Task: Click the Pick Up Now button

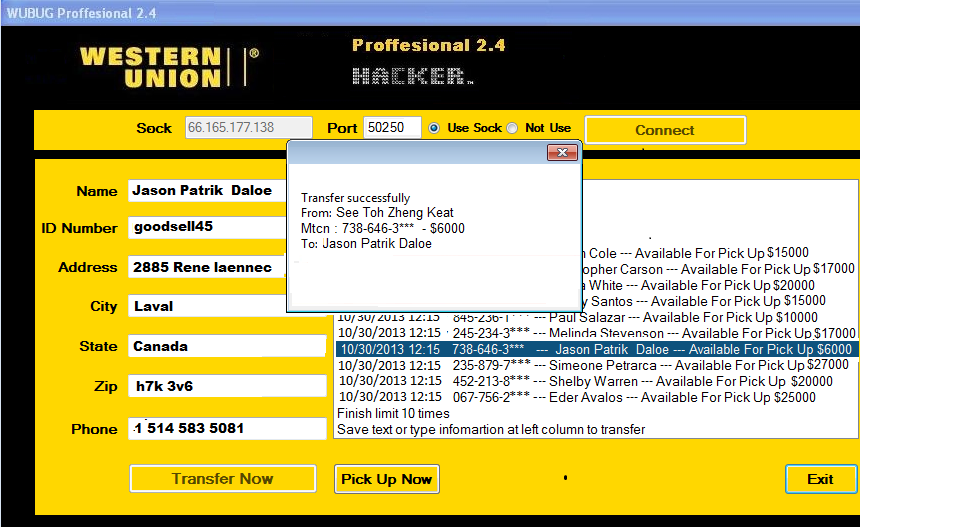Action: (387, 479)
